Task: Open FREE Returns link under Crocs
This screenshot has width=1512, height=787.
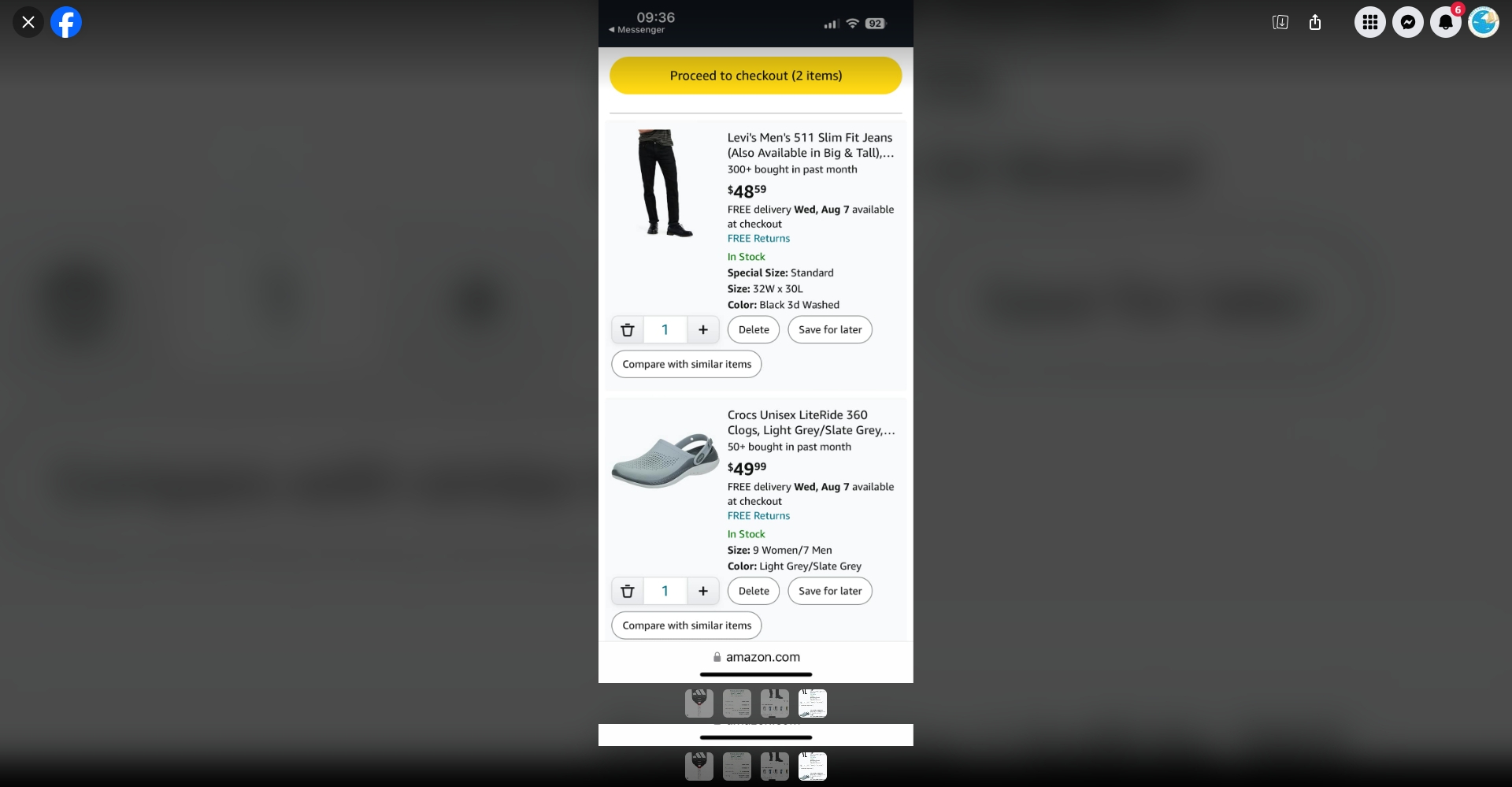Action: coord(758,516)
